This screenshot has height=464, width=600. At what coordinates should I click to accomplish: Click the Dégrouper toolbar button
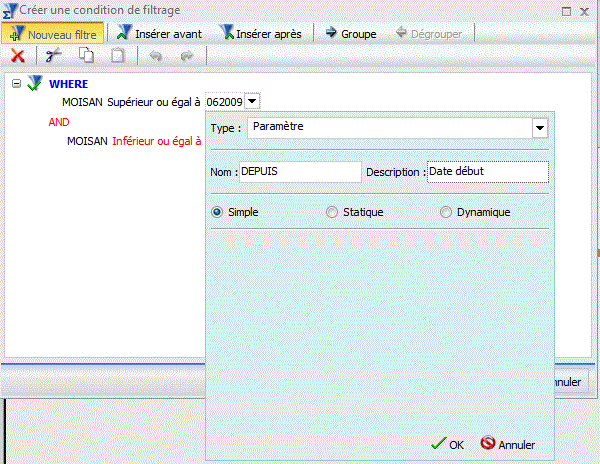pyautogui.click(x=429, y=34)
